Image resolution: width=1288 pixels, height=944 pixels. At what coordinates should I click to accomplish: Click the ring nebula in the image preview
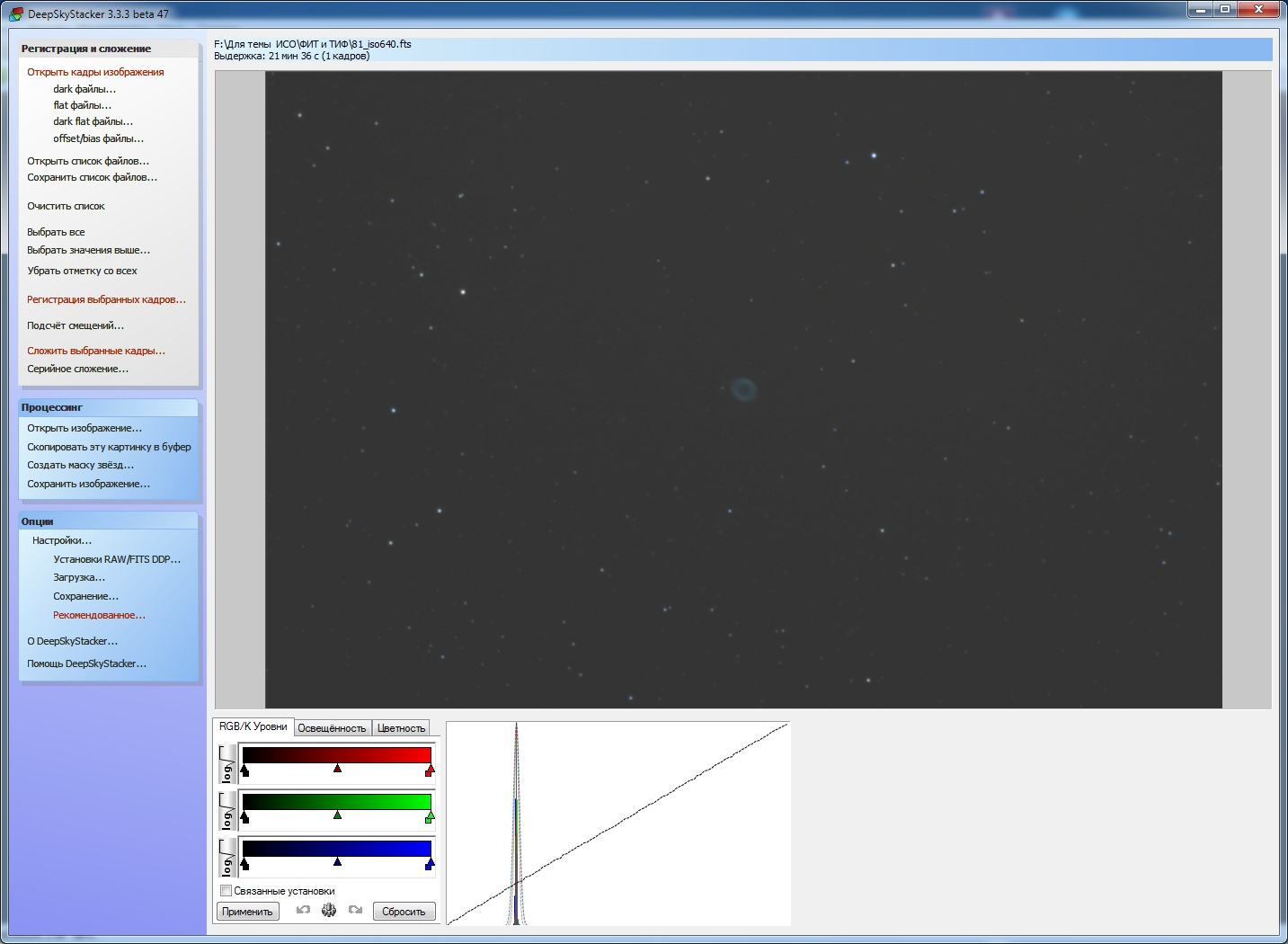pos(743,389)
